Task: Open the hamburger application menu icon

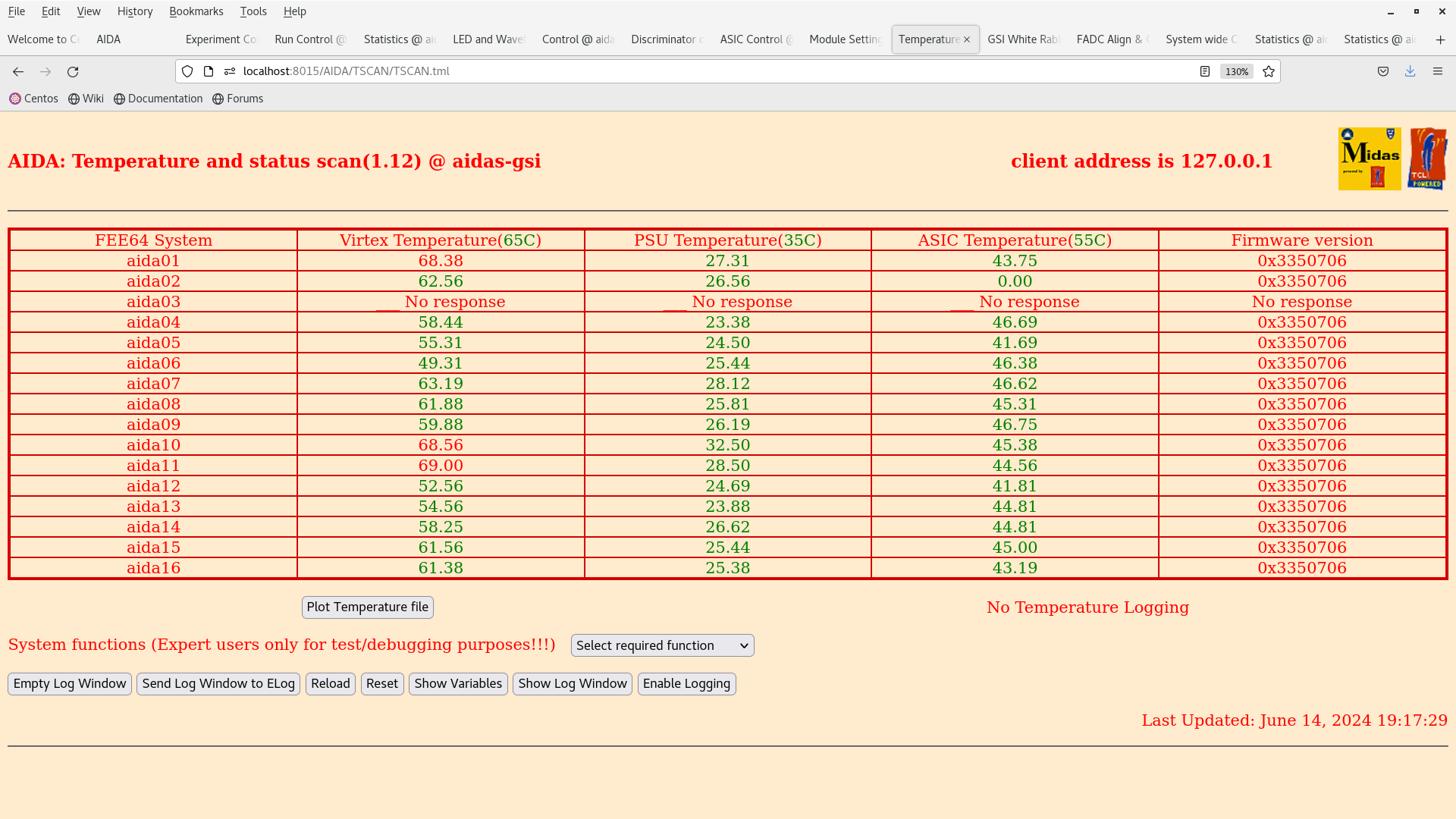Action: pos(1437,71)
